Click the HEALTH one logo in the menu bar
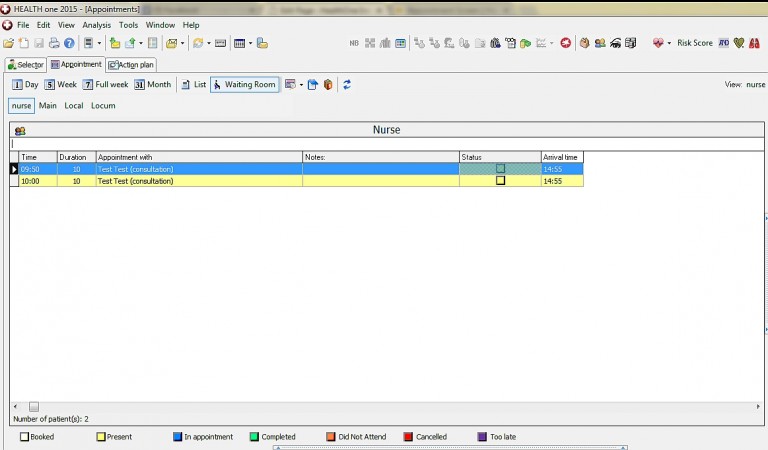This screenshot has height=450, width=768. coord(7,24)
